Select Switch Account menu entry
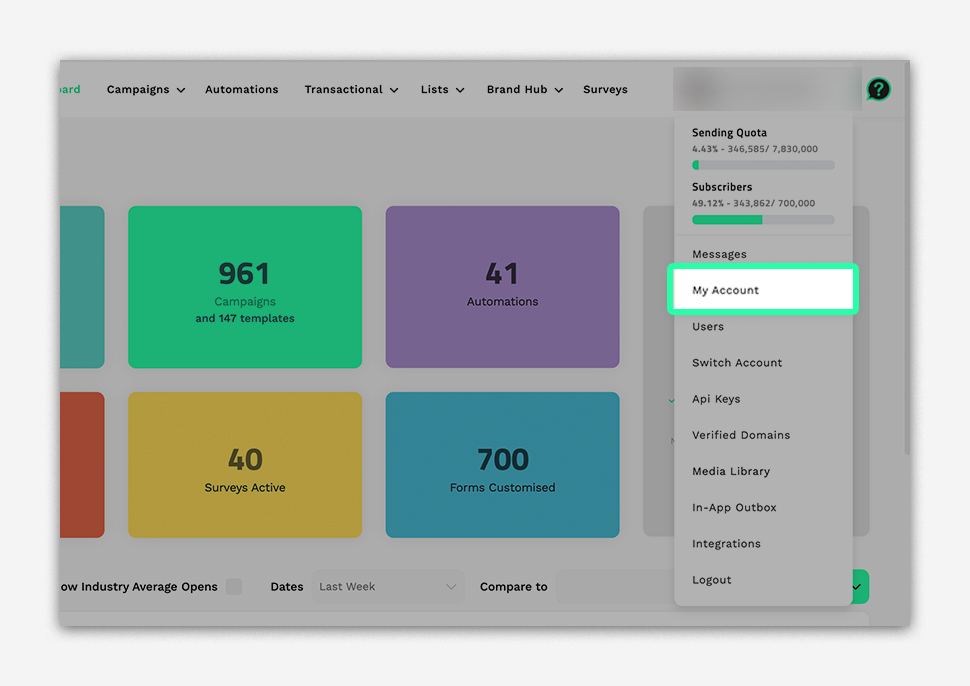This screenshot has width=970, height=686. 737,363
